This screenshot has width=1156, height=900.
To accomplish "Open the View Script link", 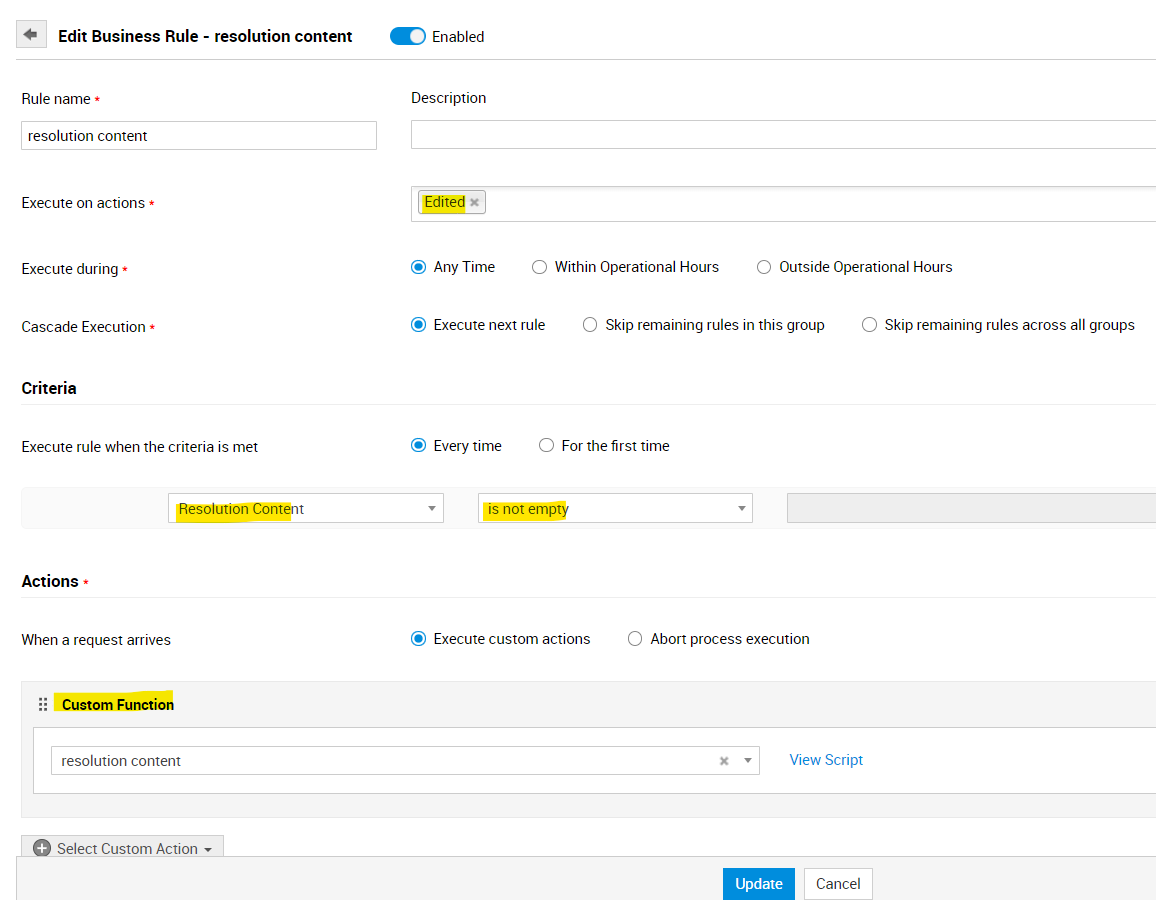I will [x=826, y=760].
